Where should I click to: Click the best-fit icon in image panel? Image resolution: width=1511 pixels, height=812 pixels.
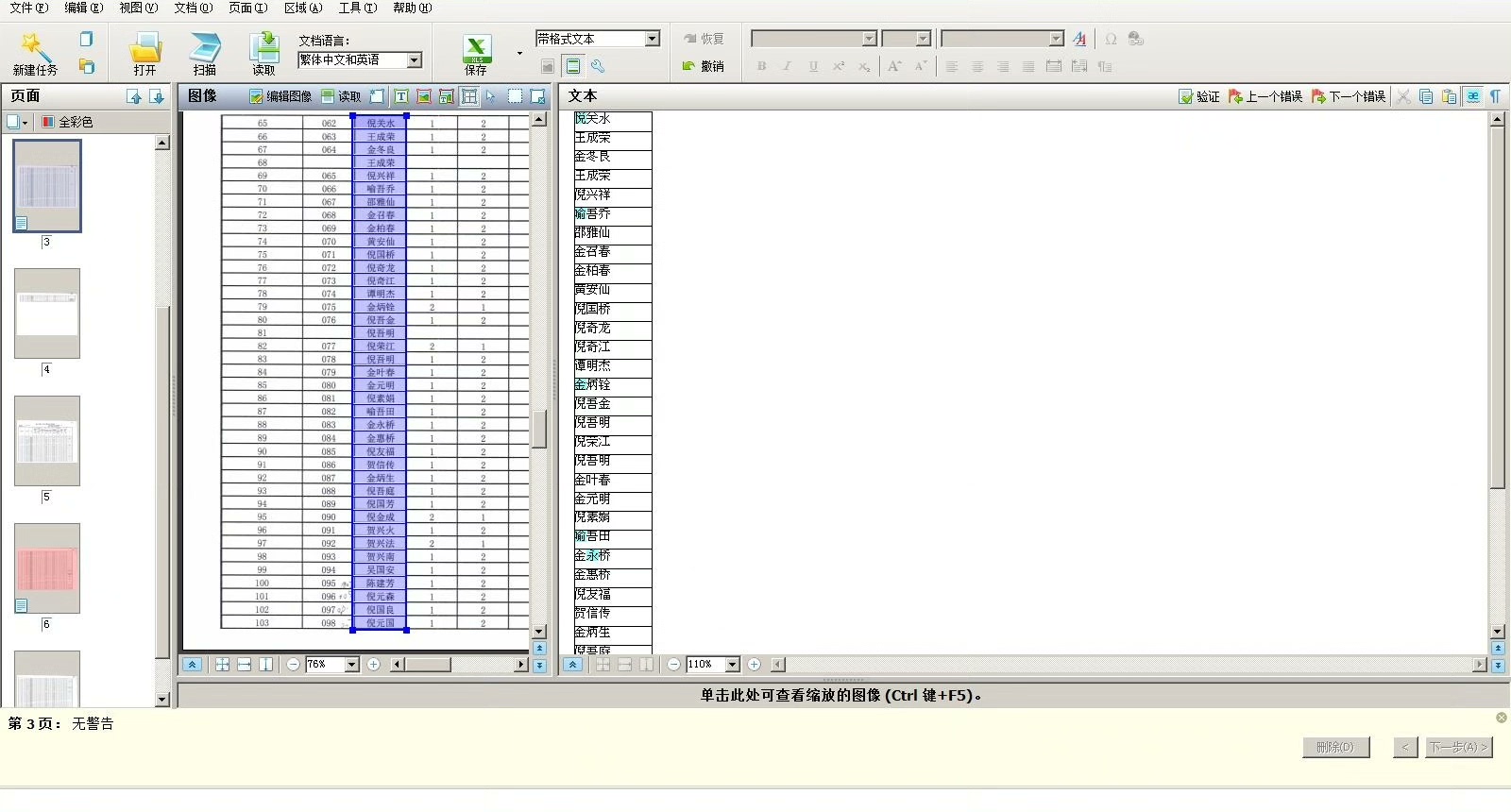[x=223, y=665]
